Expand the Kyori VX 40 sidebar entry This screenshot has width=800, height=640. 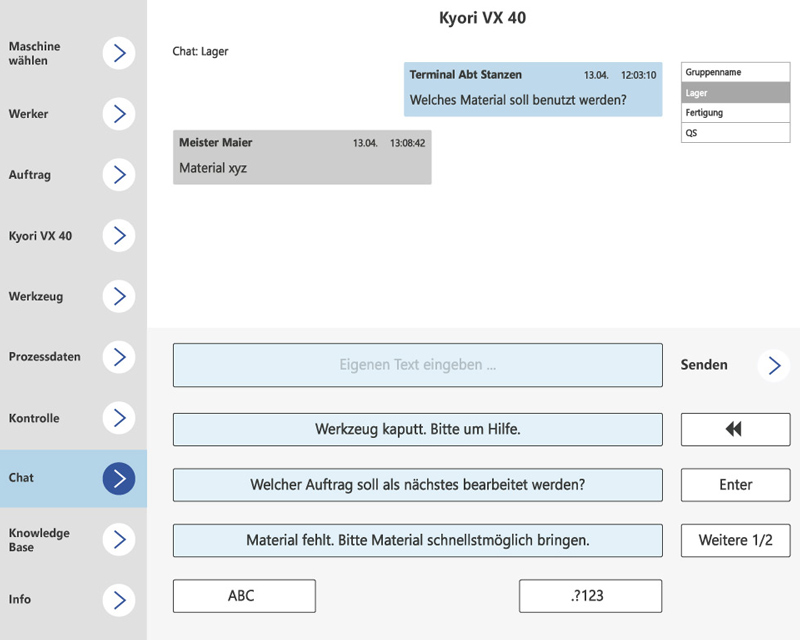click(x=118, y=236)
